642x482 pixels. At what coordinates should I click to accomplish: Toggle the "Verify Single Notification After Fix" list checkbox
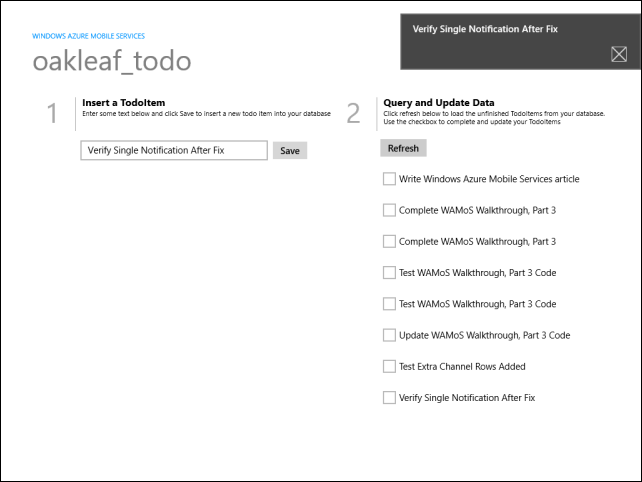tap(389, 397)
